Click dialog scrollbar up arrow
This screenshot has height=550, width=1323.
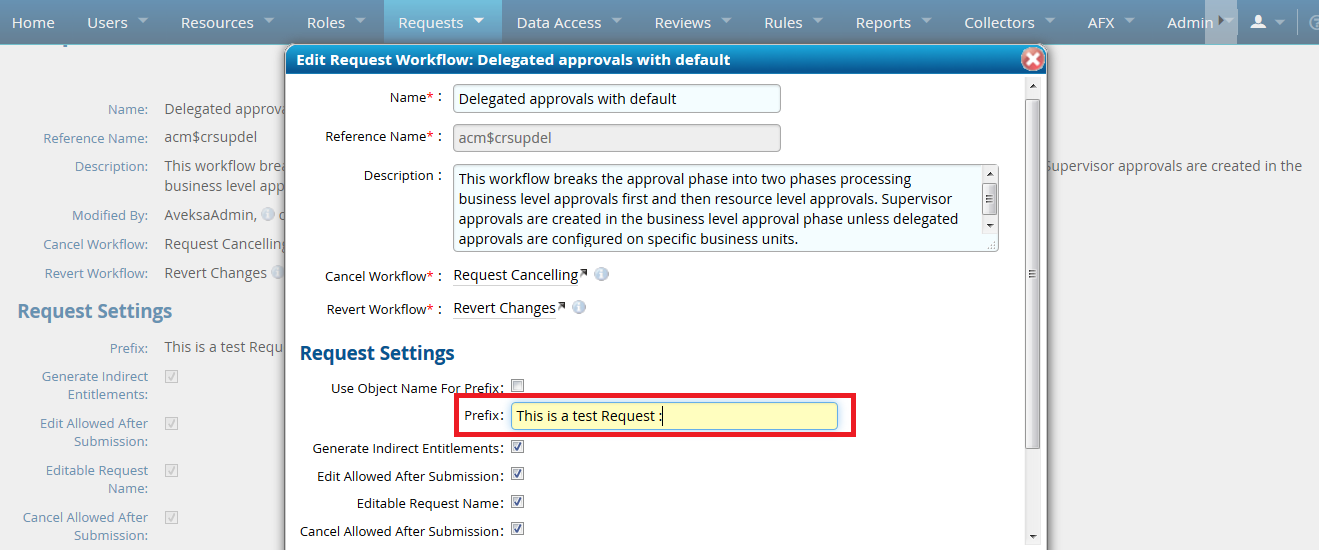[1032, 86]
